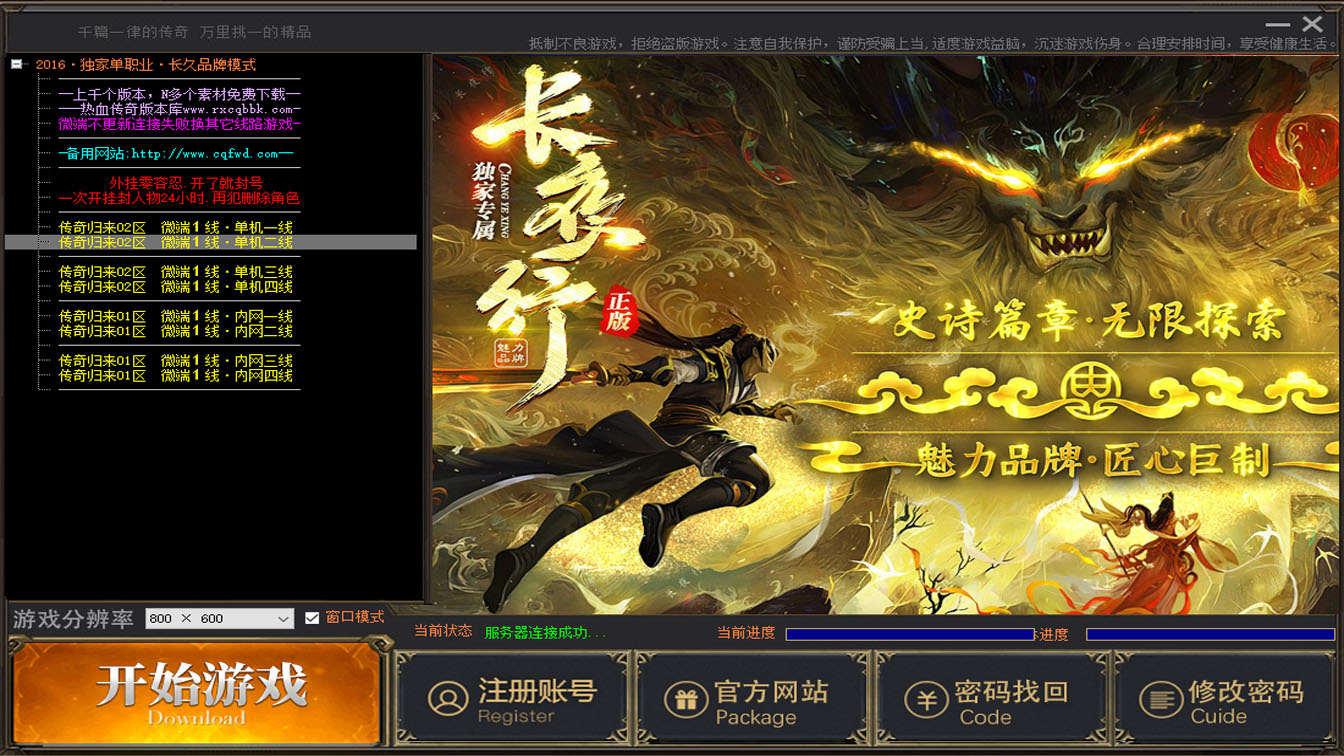Select server 传奇归来02区 单机一线
1344x756 pixels.
175,227
